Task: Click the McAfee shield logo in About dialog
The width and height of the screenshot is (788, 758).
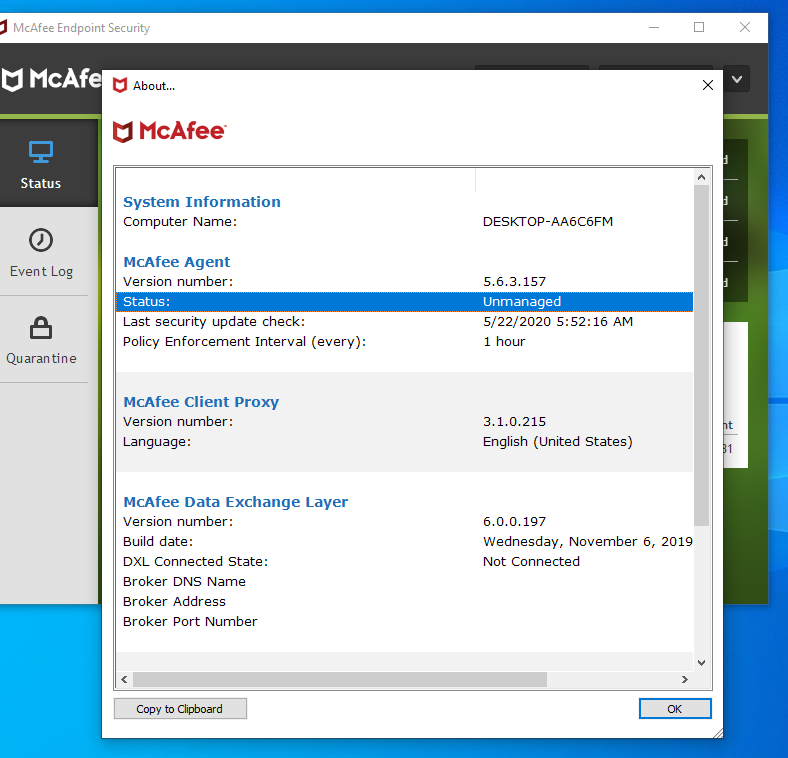Action: tap(123, 132)
